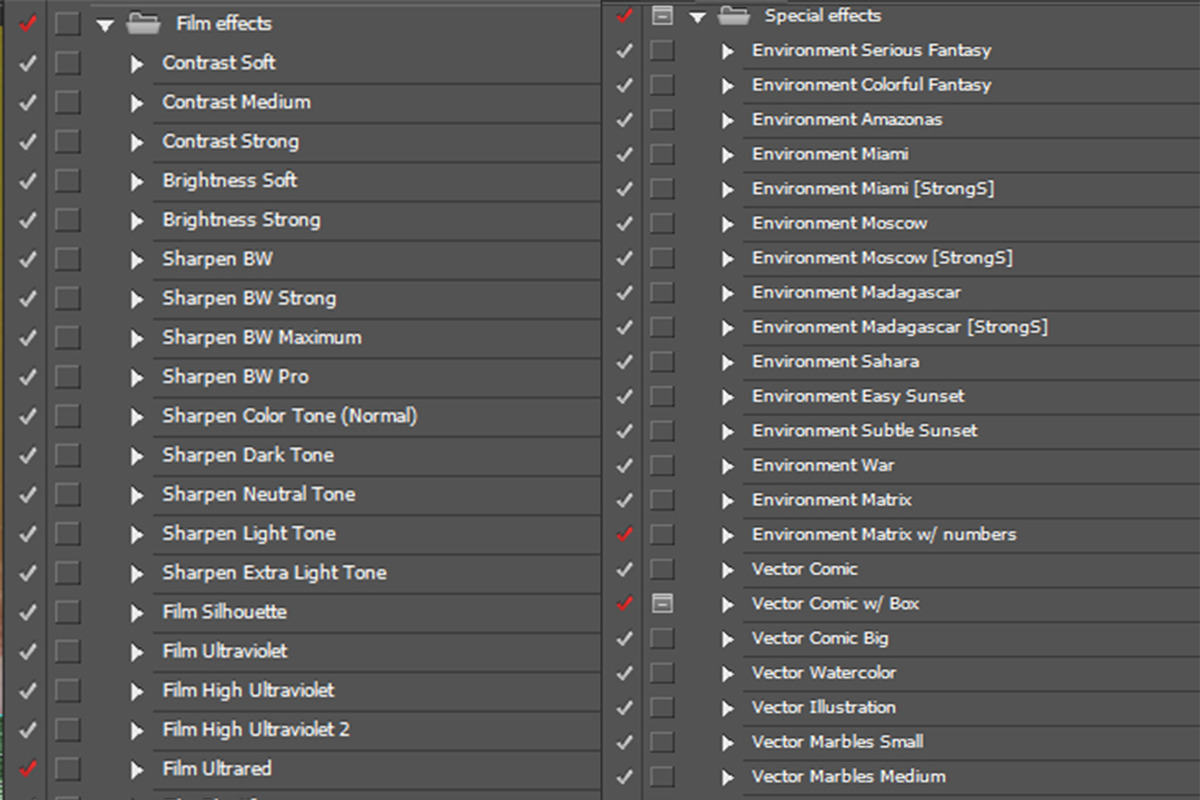Viewport: 1200px width, 800px height.
Task: Select the Environment Moscow action
Action: point(840,223)
